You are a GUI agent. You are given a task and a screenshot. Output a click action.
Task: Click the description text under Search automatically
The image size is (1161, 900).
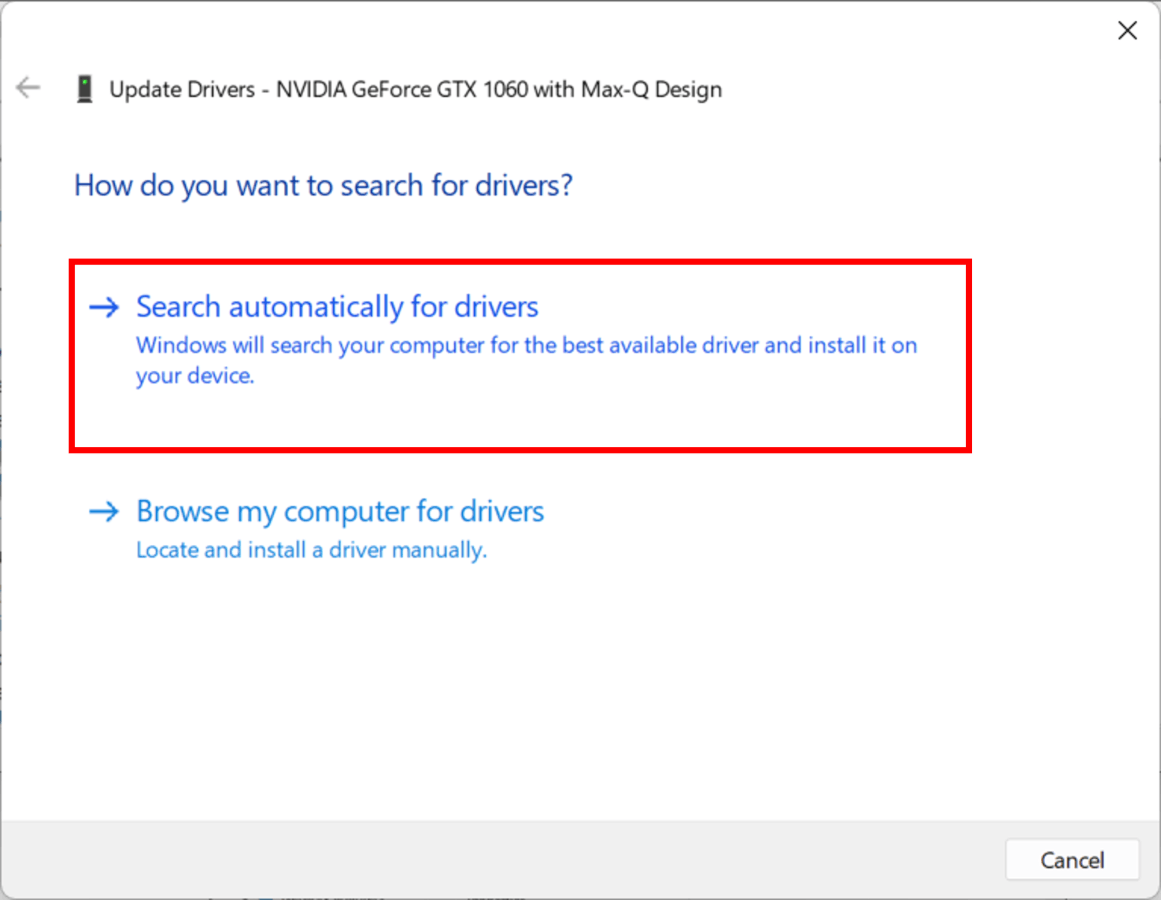[526, 360]
